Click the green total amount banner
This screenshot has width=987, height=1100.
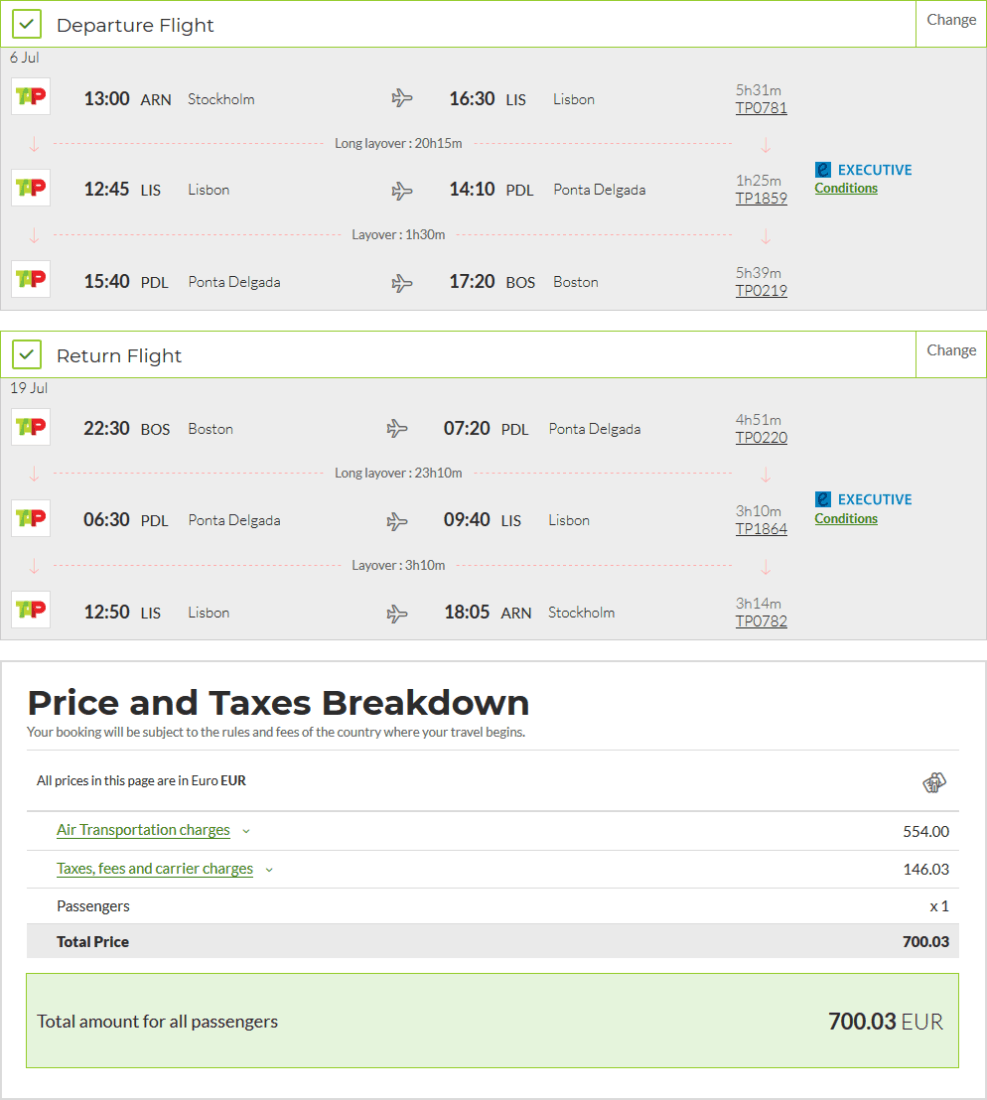coord(492,1021)
